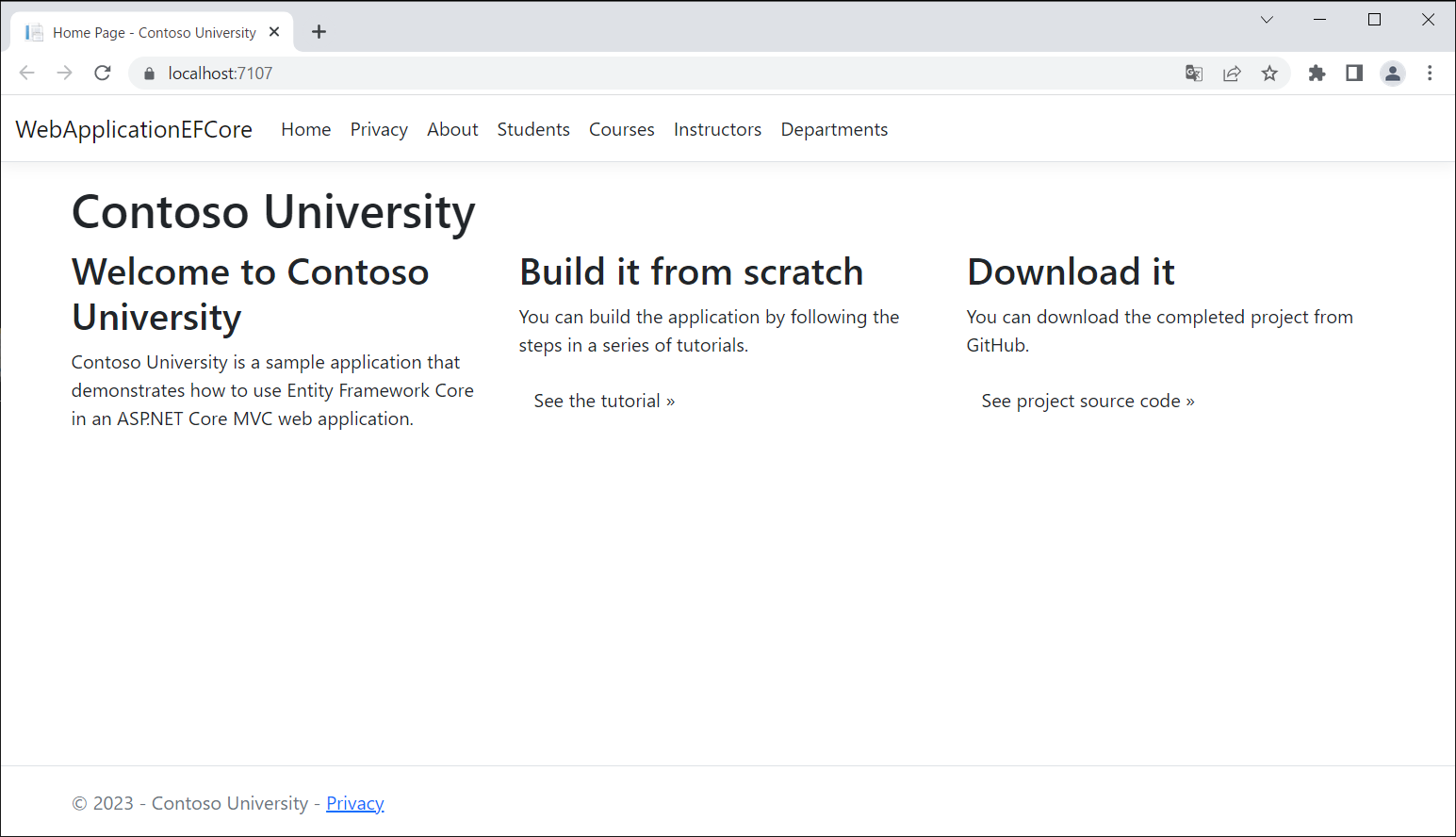Viewport: 1456px width, 837px height.
Task: Toggle the browser side panel icon
Action: click(1354, 74)
